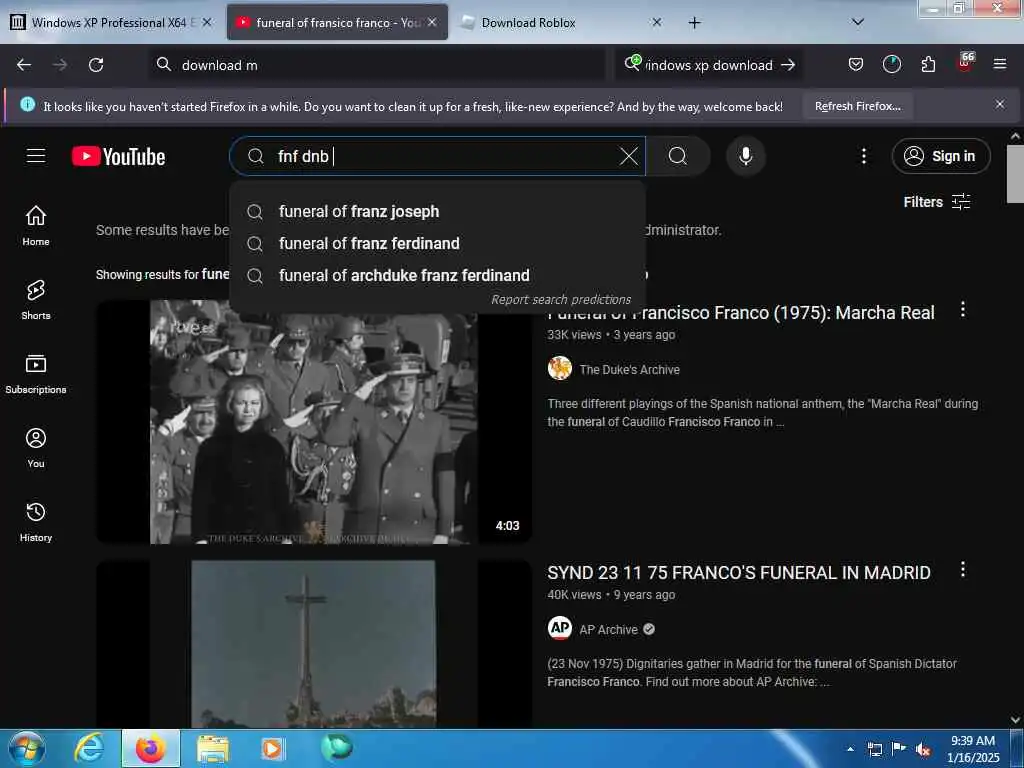Click the circular Firefox profile icon

click(x=891, y=64)
